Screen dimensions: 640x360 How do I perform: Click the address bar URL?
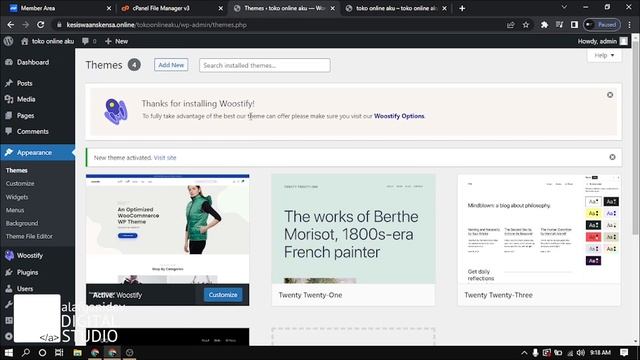pyautogui.click(x=156, y=25)
